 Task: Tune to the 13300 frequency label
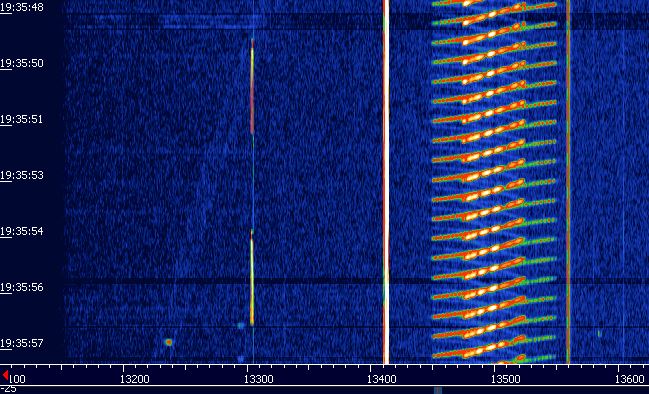tap(259, 379)
